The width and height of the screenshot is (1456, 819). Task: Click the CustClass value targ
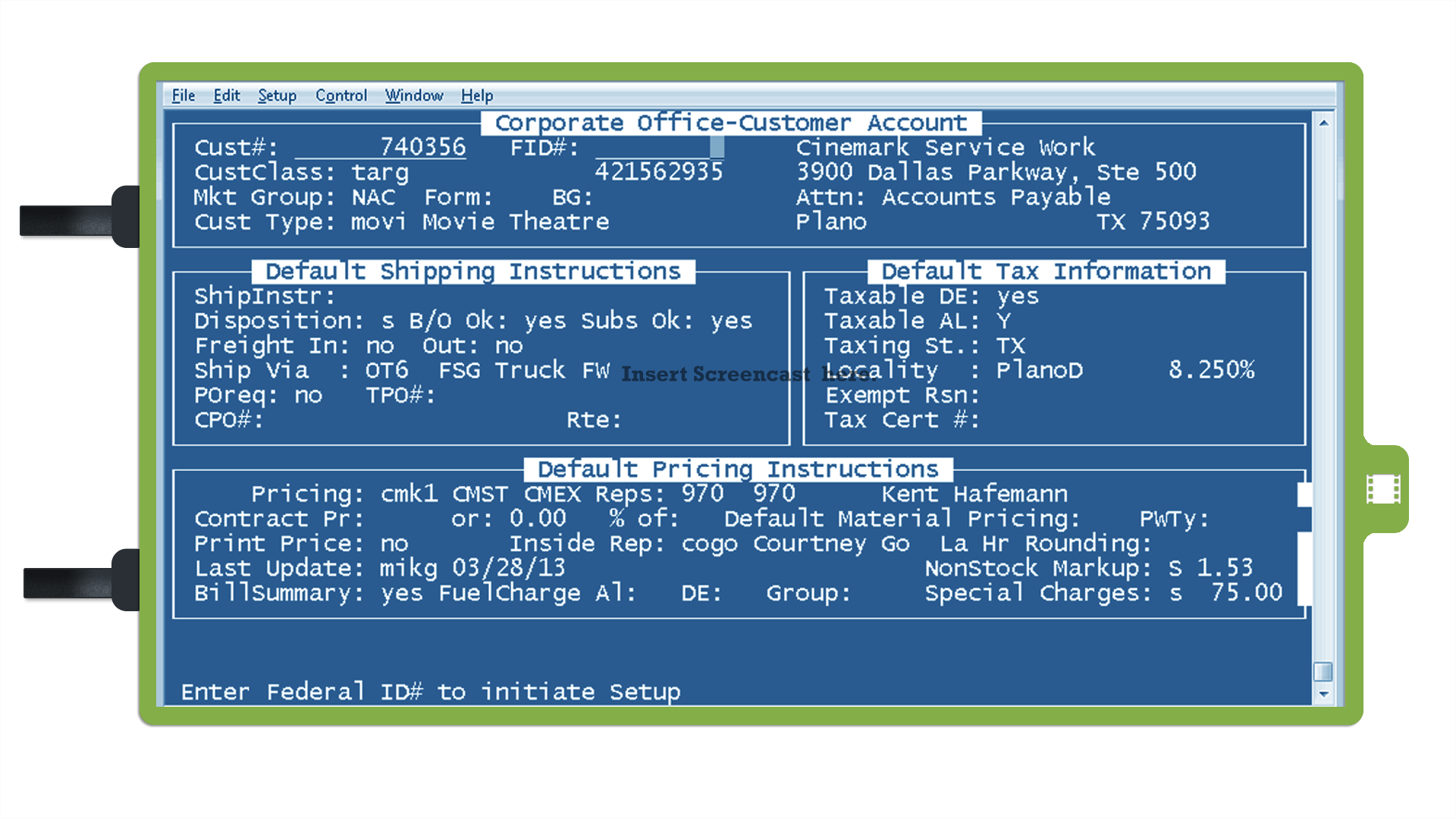click(380, 173)
